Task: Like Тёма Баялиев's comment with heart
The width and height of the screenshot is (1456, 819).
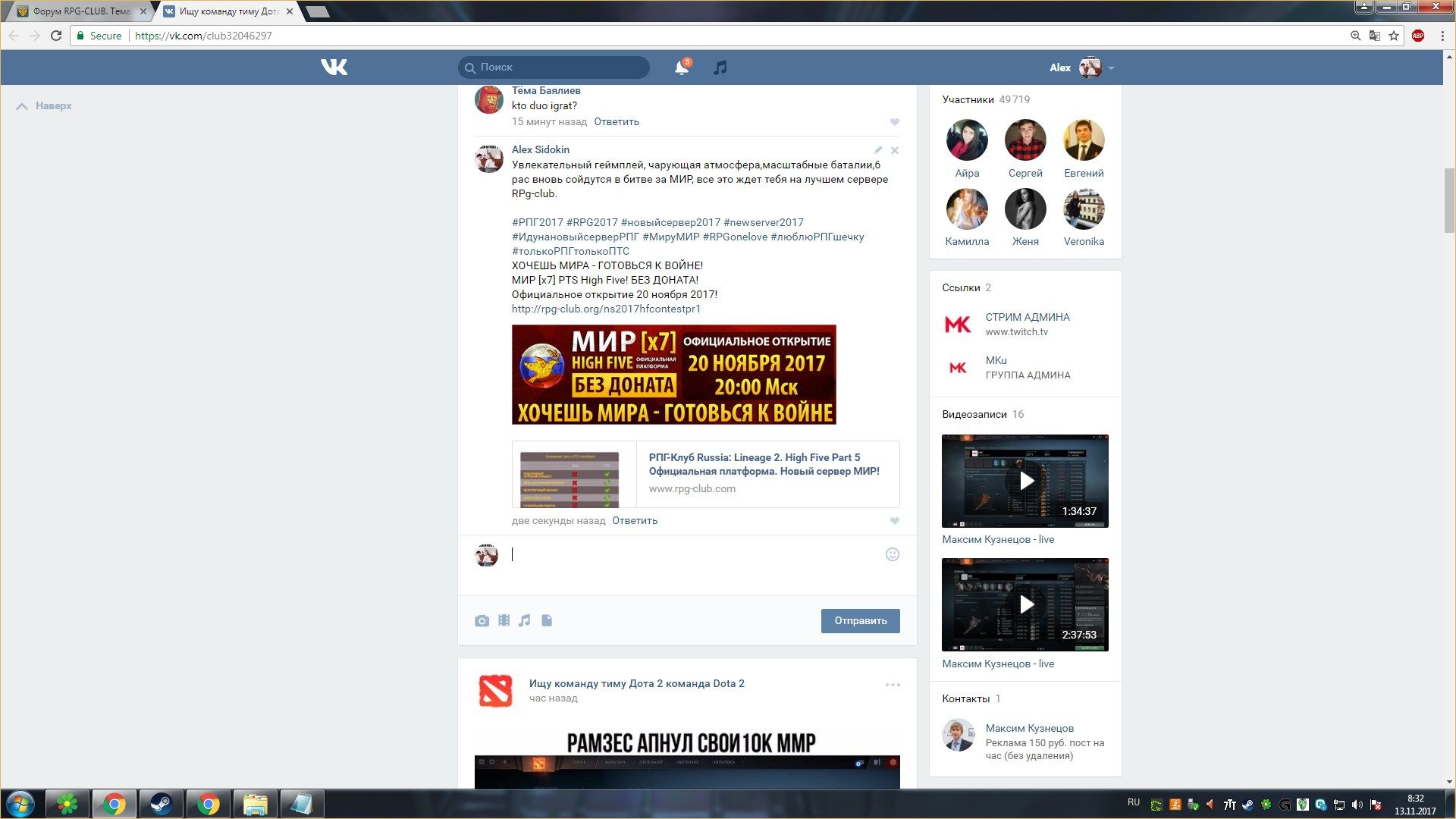Action: (895, 122)
